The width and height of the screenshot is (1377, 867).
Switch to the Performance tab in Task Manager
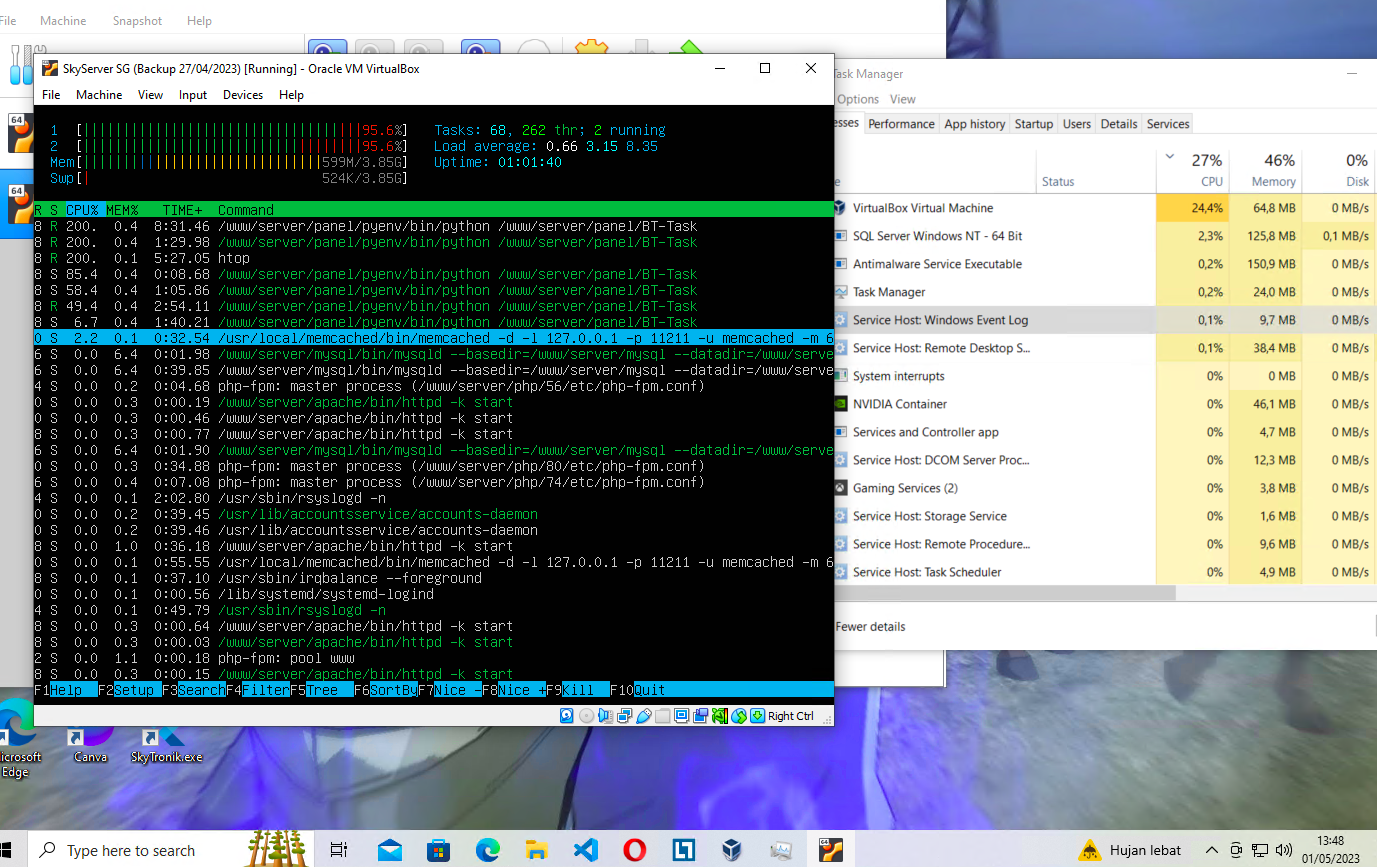click(901, 124)
